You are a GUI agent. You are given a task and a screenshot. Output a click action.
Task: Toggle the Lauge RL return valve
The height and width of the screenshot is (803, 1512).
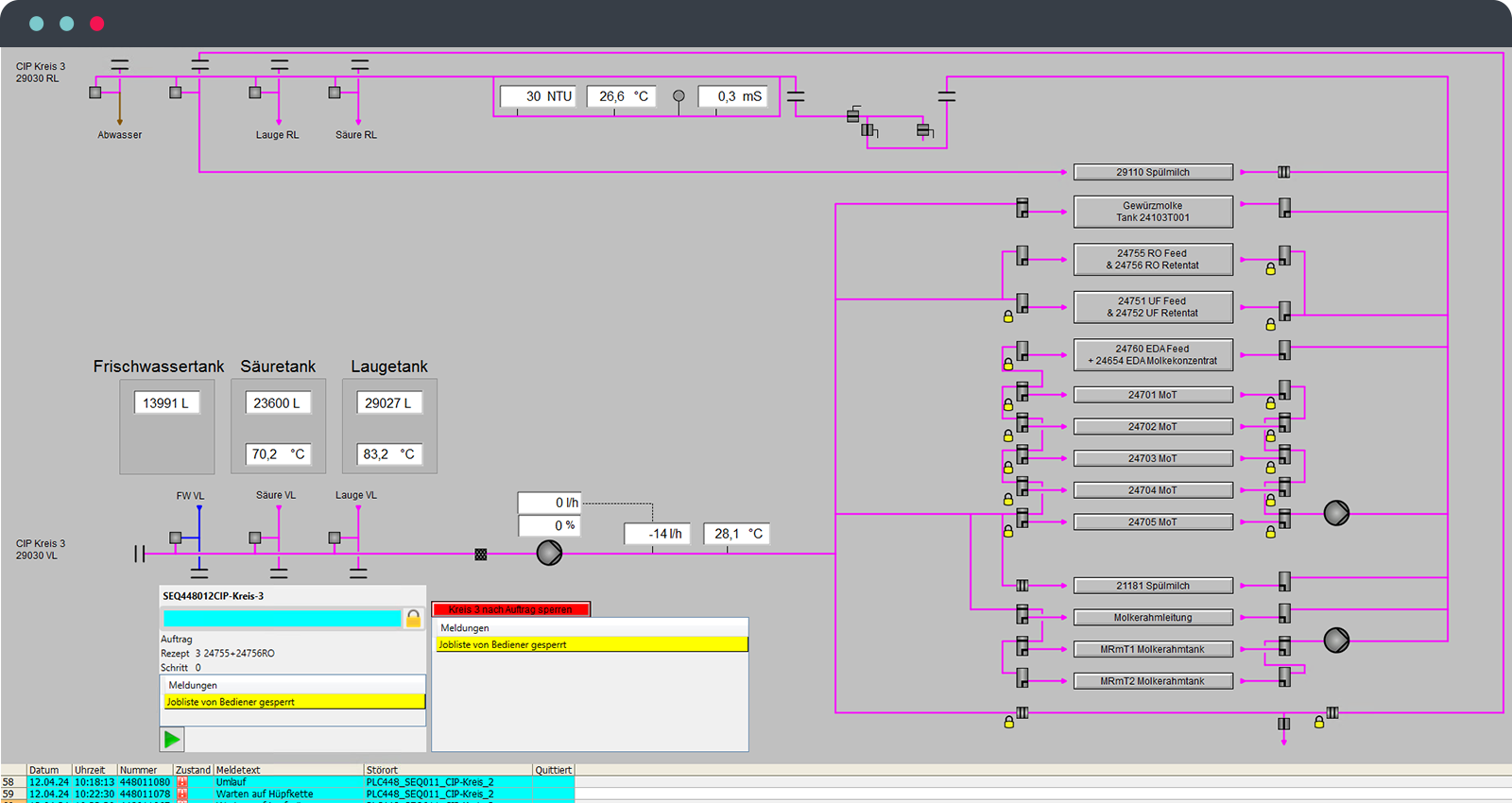point(255,93)
